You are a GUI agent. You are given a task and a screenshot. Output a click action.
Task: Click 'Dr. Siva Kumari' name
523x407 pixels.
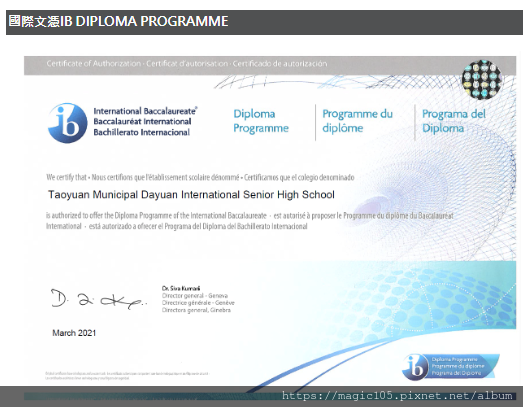click(181, 288)
